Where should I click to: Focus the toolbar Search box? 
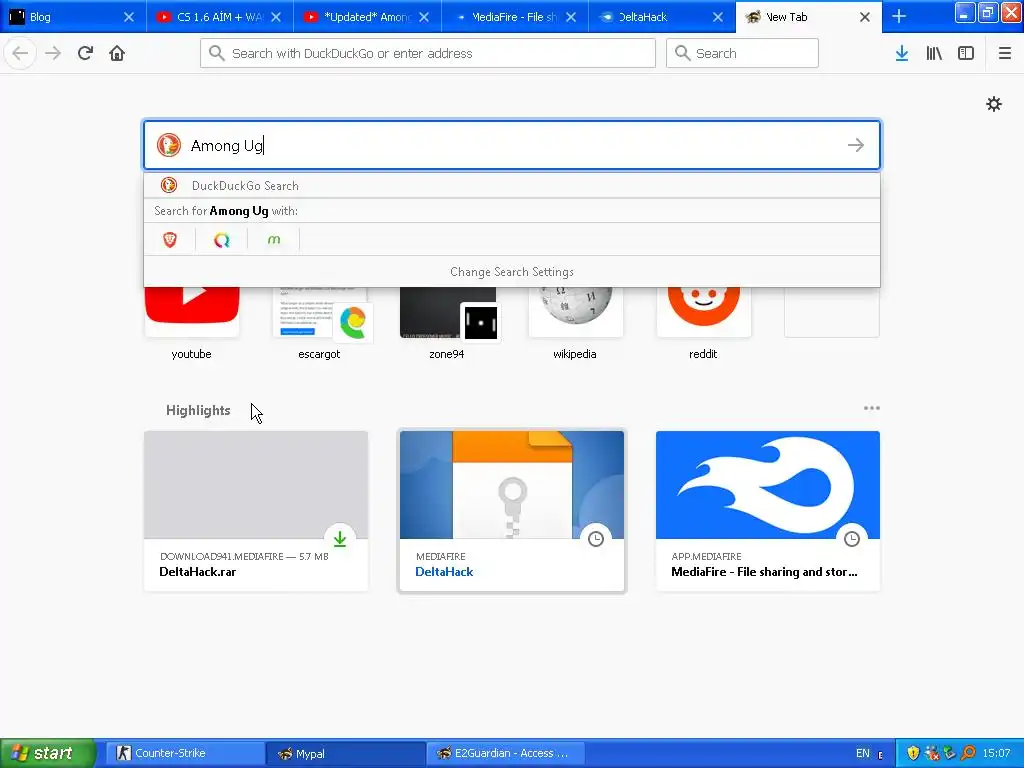(x=742, y=53)
